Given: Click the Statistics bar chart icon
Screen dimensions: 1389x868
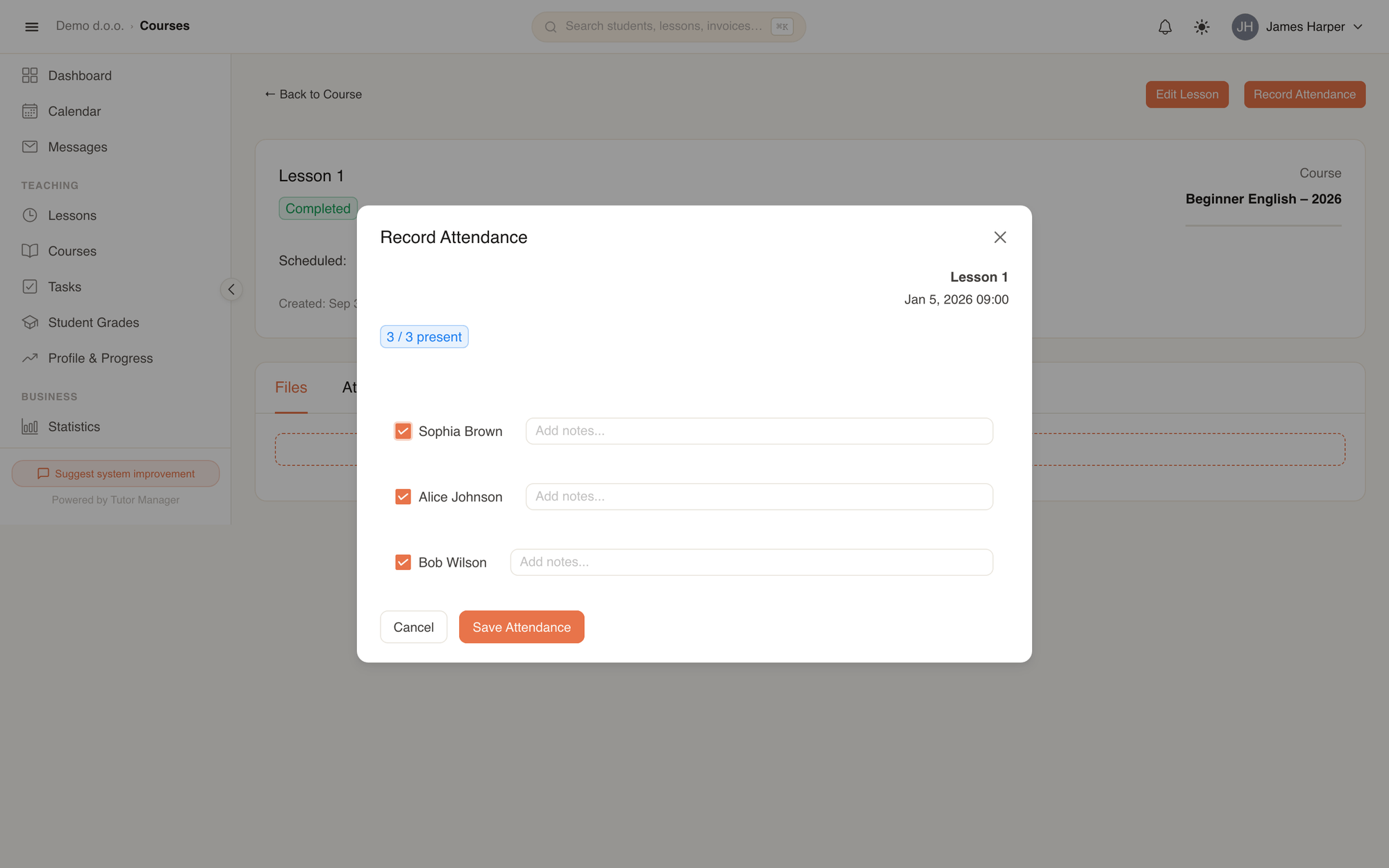Looking at the screenshot, I should (30, 426).
